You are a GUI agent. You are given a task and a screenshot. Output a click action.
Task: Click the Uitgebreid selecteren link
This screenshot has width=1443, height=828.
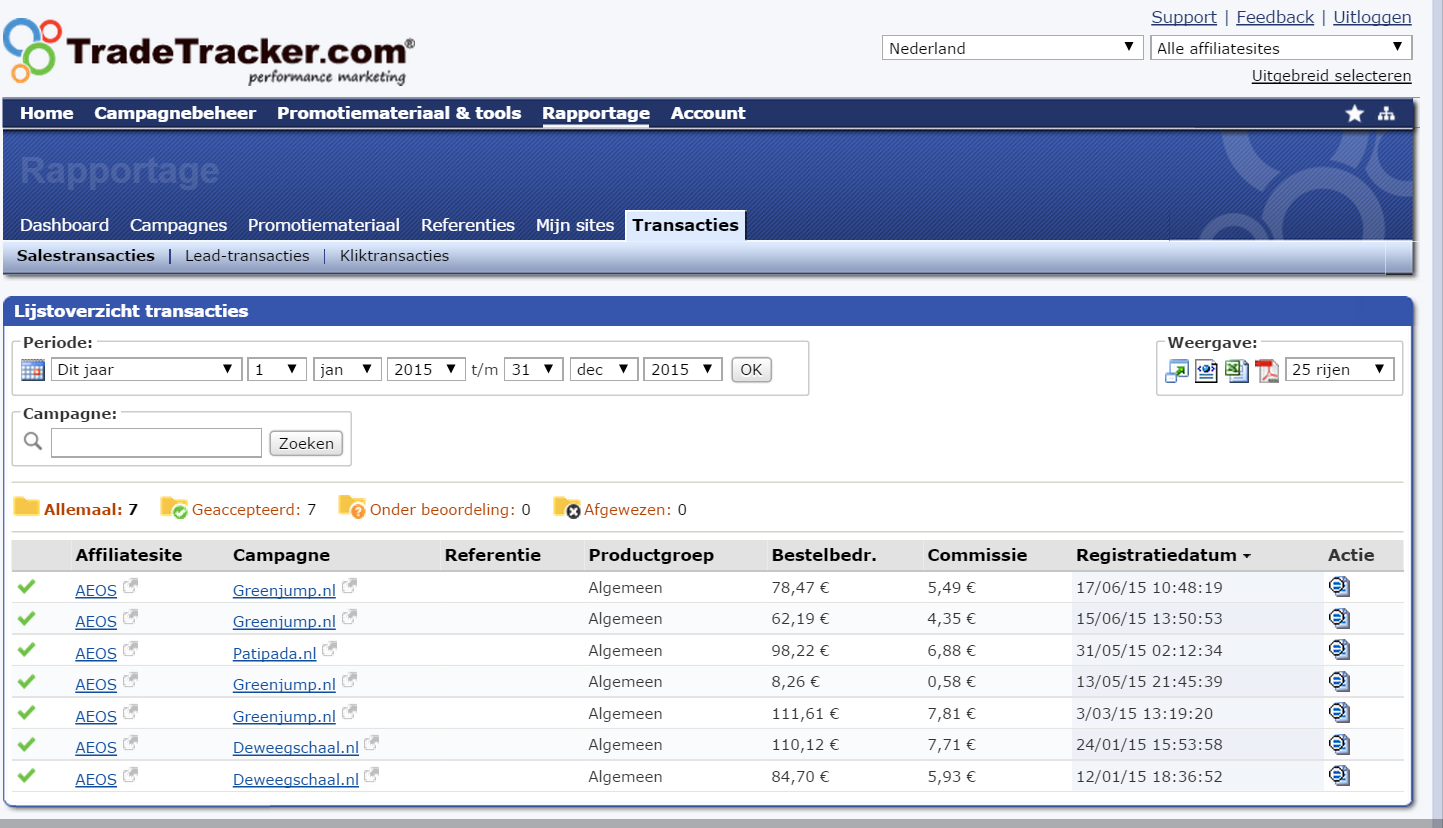point(1332,76)
